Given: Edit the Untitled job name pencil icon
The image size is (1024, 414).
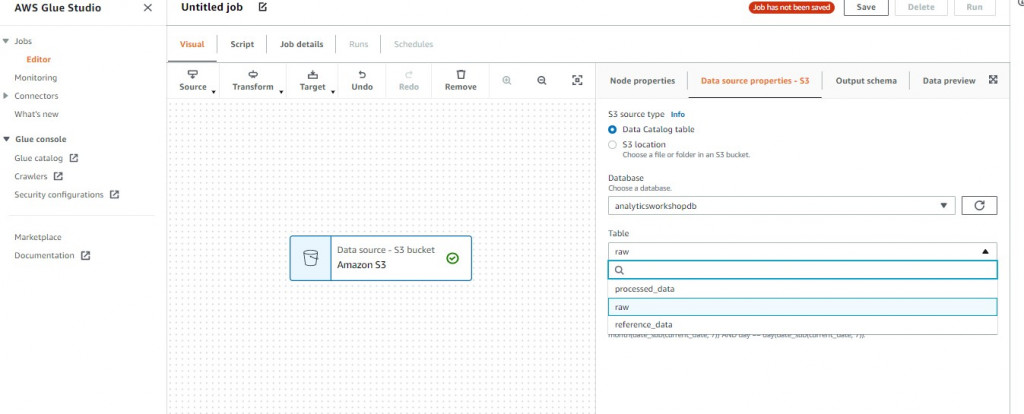Looking at the screenshot, I should (263, 7).
